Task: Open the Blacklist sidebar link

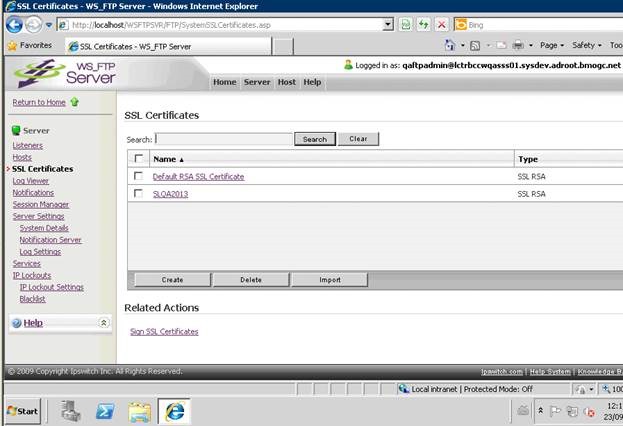Action: [33, 299]
